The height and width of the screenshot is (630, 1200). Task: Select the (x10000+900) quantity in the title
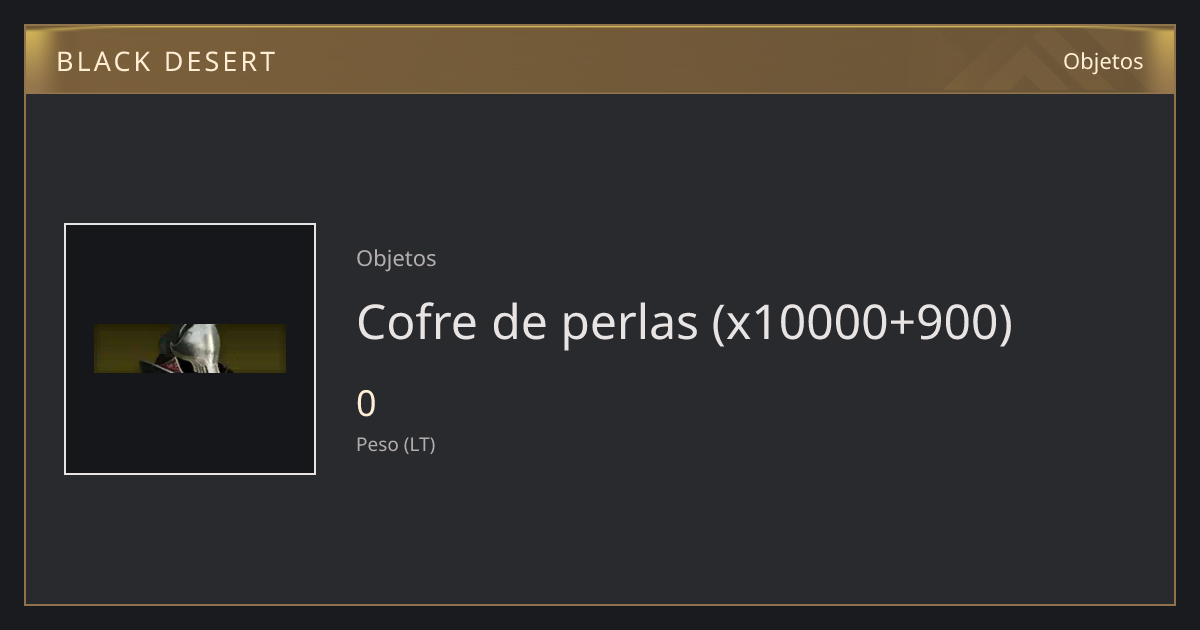click(862, 322)
